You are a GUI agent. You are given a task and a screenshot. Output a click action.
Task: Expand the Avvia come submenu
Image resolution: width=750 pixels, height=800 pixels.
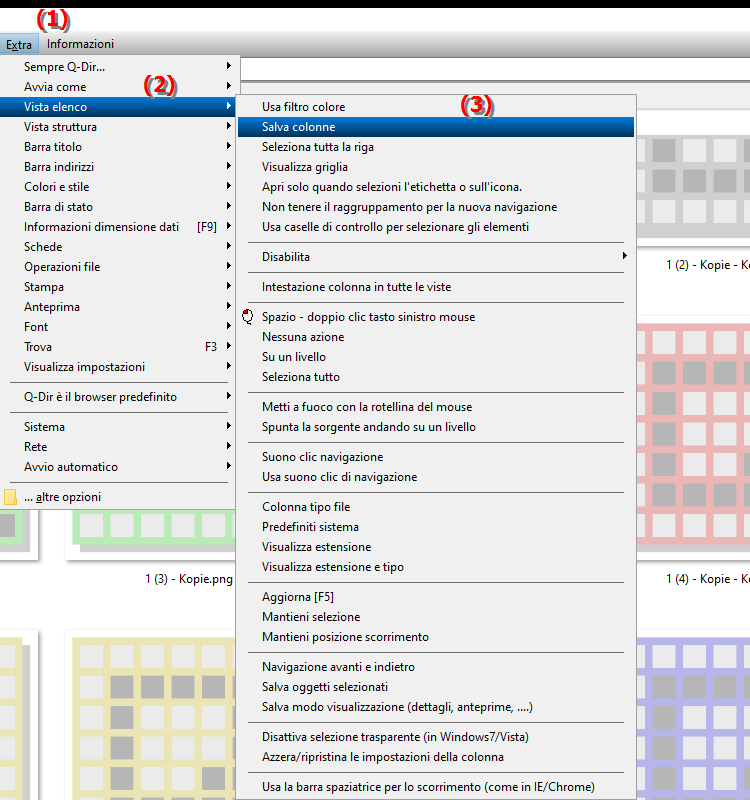118,87
